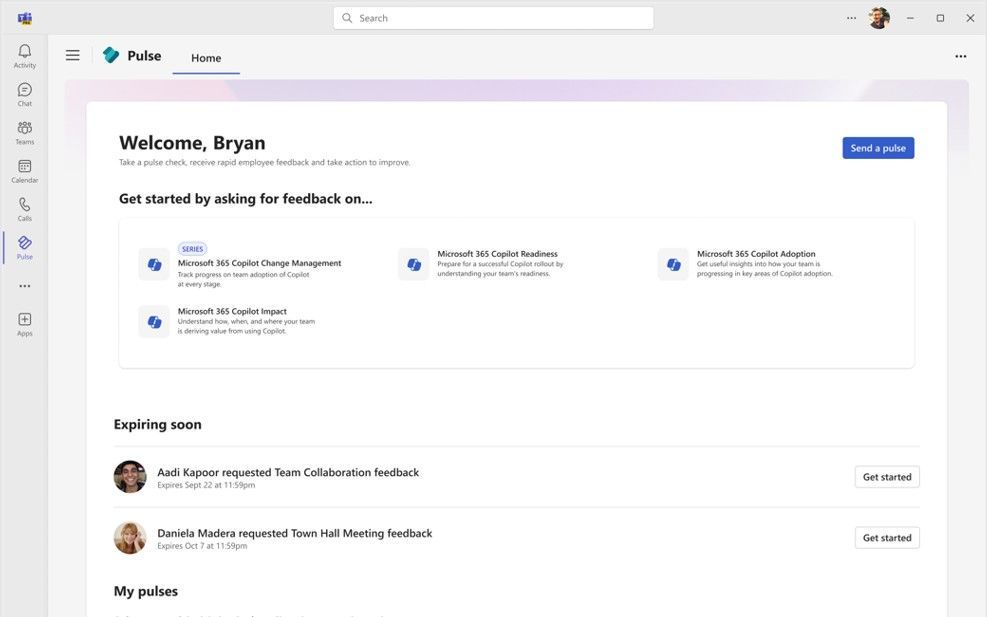Select Microsoft 365 Copilot Readiness template
This screenshot has height=617, width=987.
tap(497, 254)
